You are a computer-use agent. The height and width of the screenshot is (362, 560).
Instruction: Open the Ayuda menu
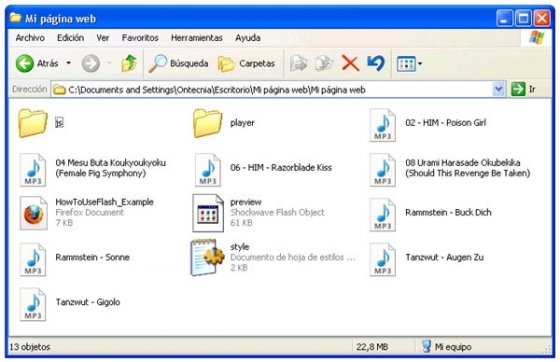[248, 38]
